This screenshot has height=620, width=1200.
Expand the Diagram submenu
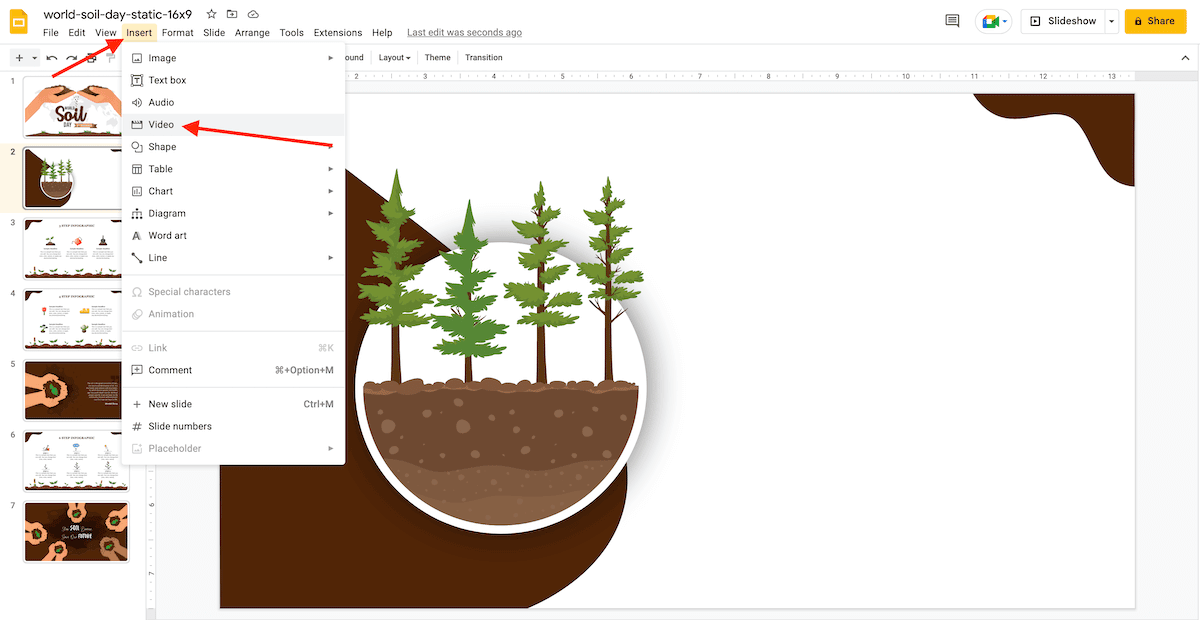[x=233, y=213]
